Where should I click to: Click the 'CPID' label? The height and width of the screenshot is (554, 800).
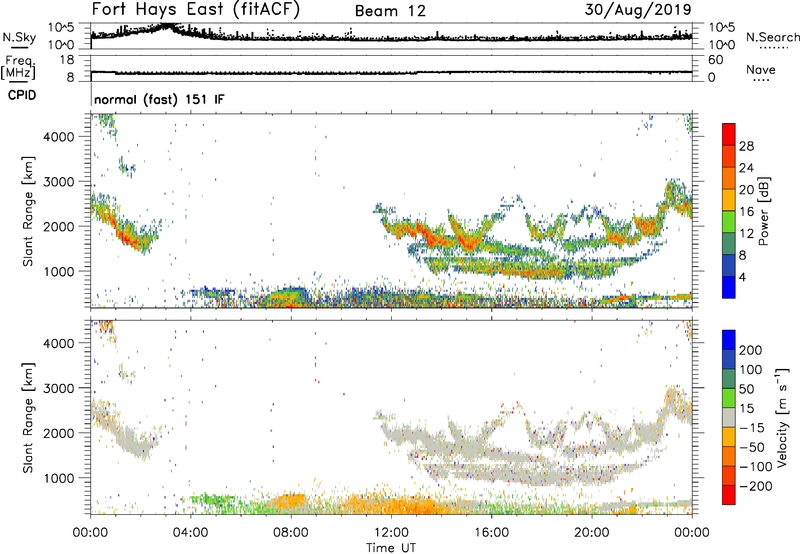point(22,95)
